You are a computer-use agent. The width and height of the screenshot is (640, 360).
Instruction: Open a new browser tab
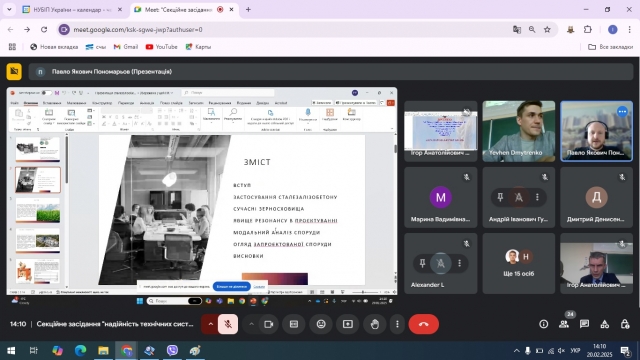pyautogui.click(x=248, y=9)
